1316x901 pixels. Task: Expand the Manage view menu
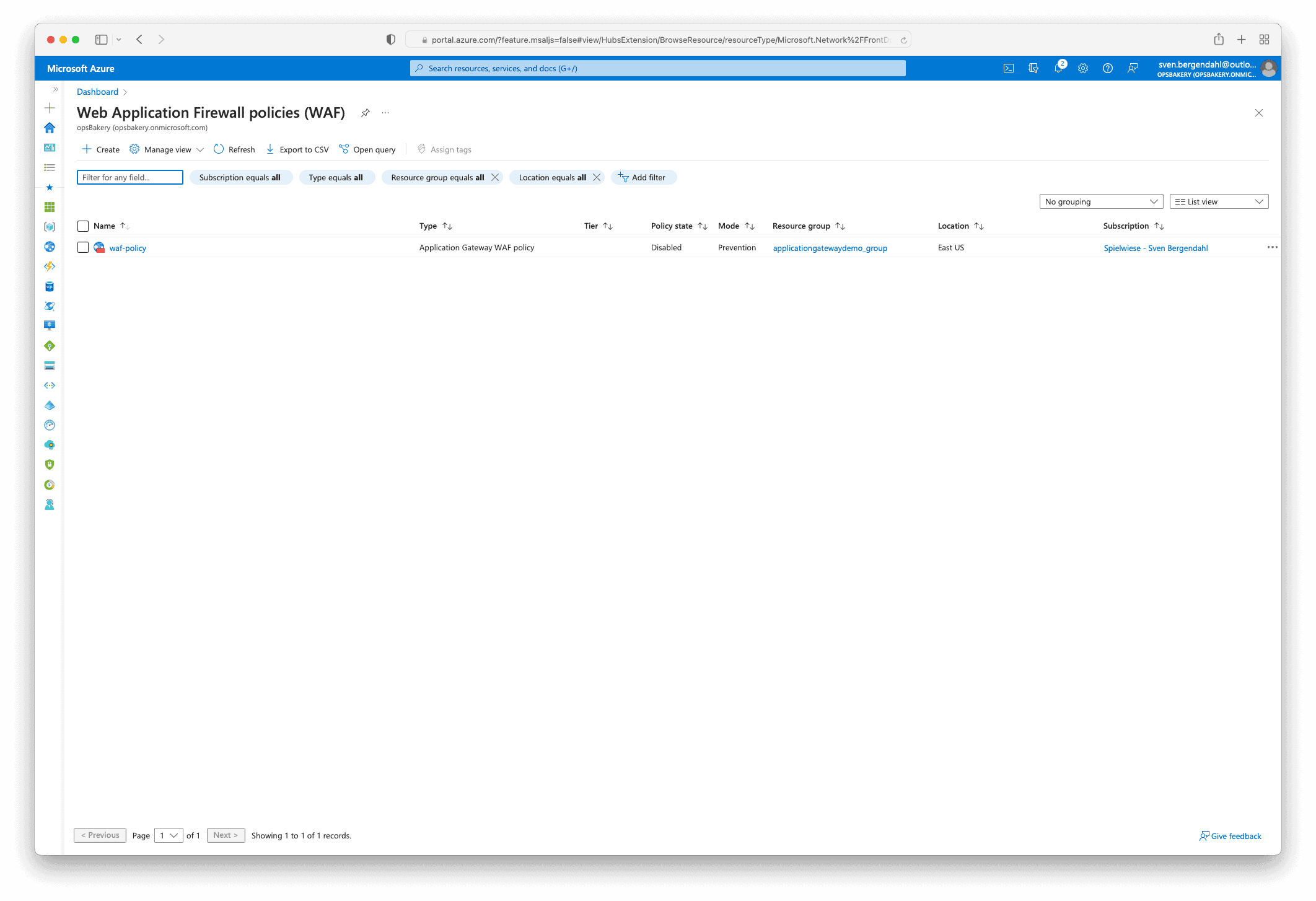(x=167, y=149)
